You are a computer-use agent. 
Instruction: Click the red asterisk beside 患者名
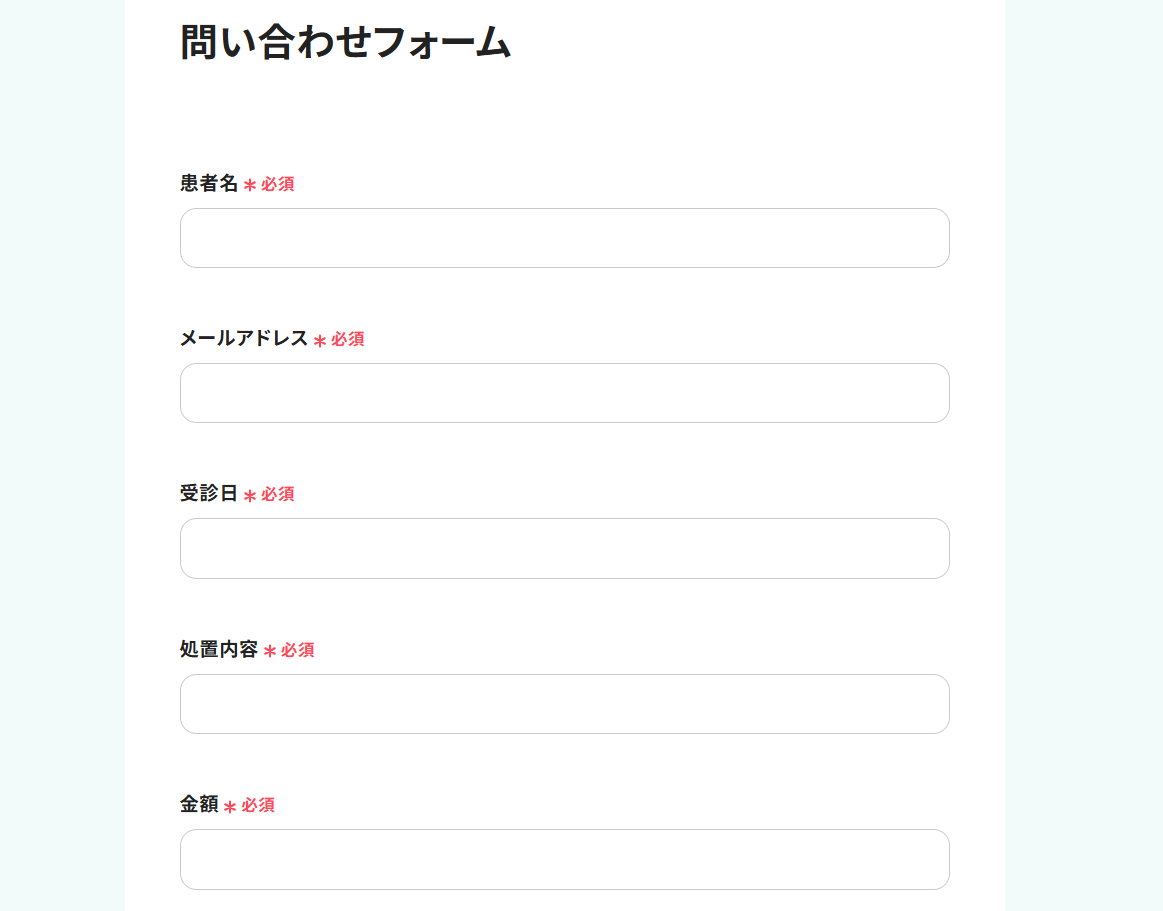click(250, 185)
